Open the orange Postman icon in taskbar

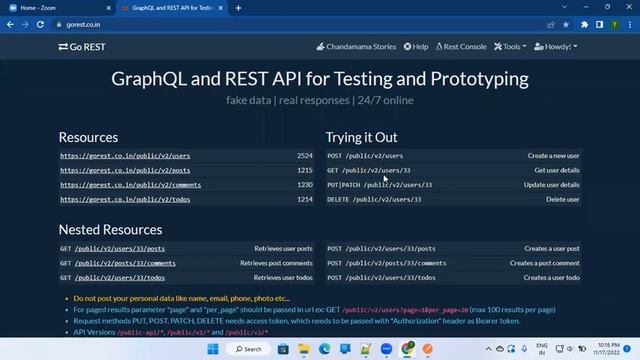tap(427, 349)
